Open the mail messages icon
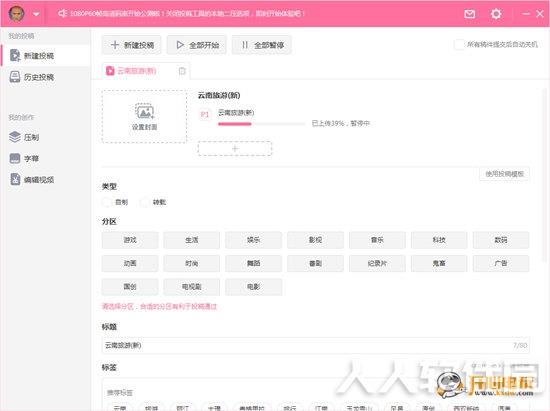The height and width of the screenshot is (411, 550). click(469, 14)
